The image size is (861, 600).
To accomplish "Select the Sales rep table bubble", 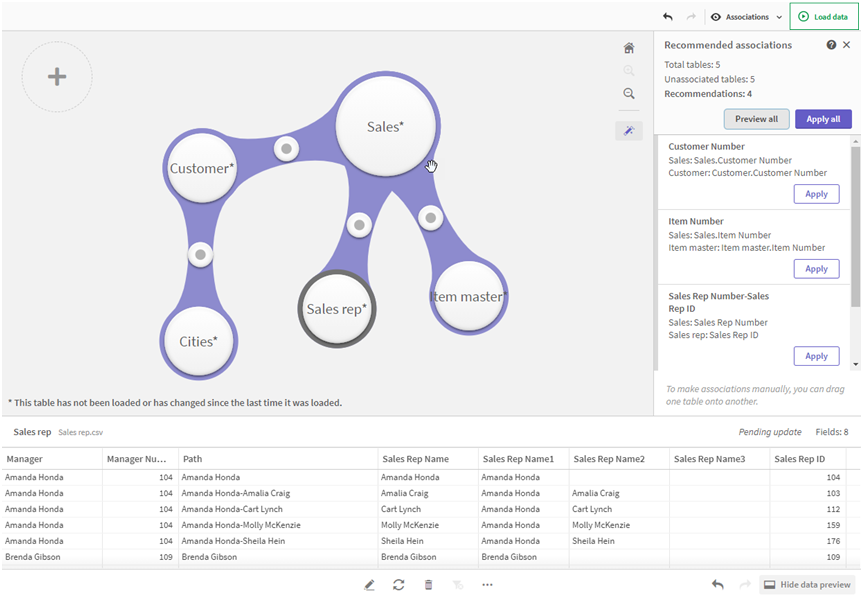I will click(337, 309).
